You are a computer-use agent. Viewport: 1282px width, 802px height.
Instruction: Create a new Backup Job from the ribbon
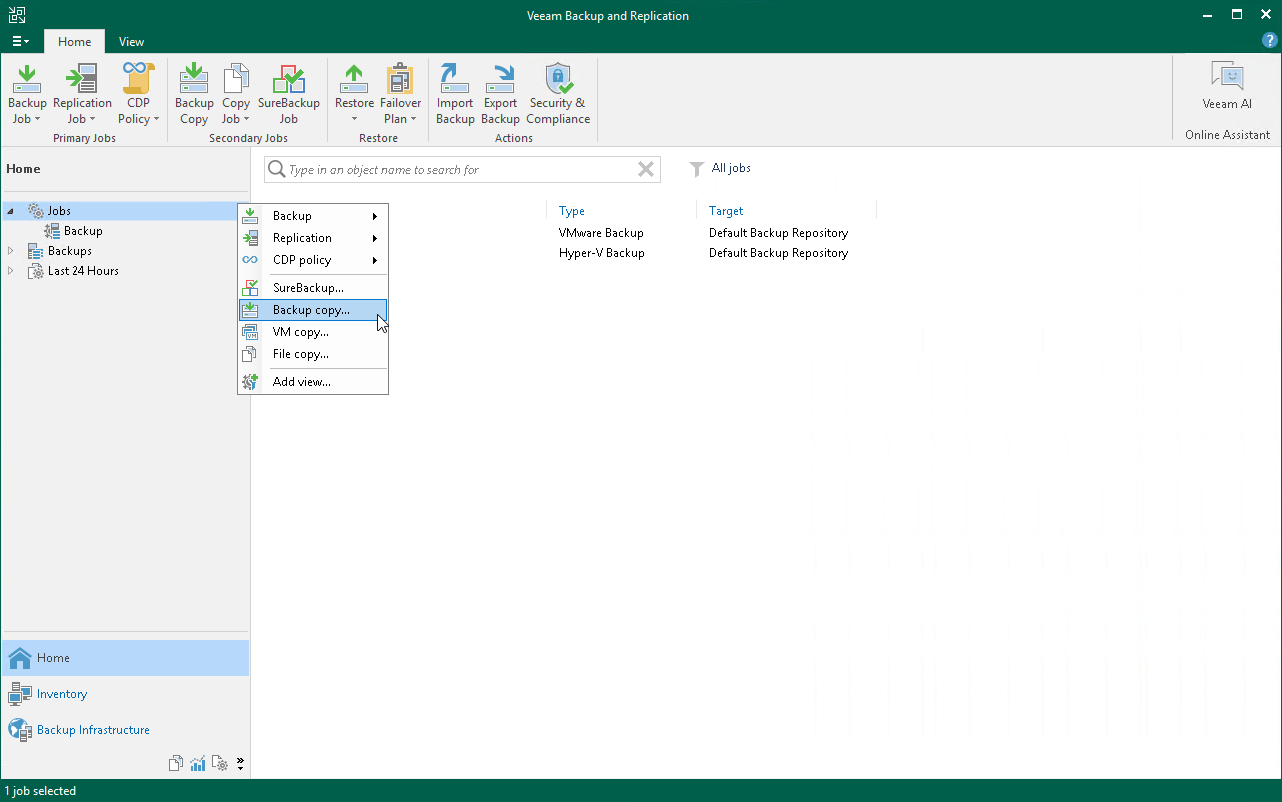pyautogui.click(x=26, y=90)
